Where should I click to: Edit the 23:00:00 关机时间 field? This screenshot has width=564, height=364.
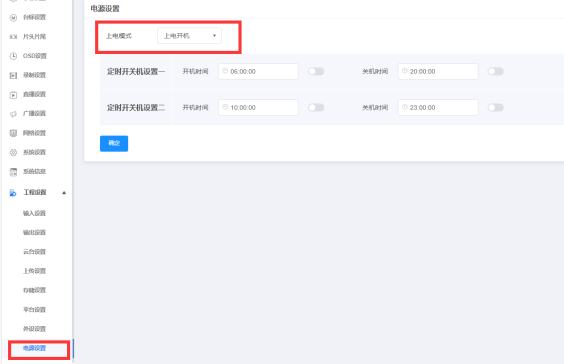pos(438,108)
